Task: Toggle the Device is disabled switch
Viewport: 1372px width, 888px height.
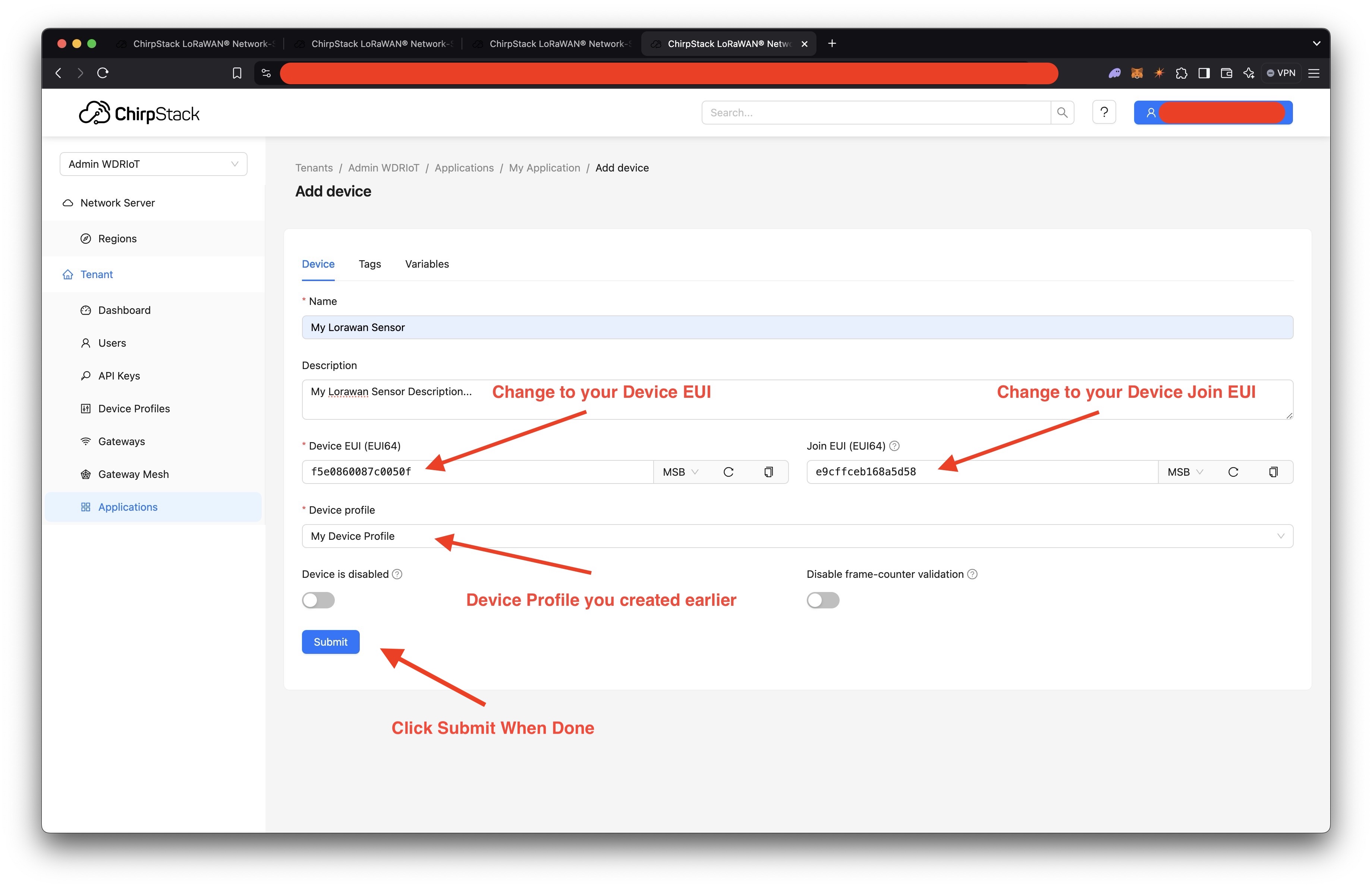Action: pyautogui.click(x=318, y=600)
